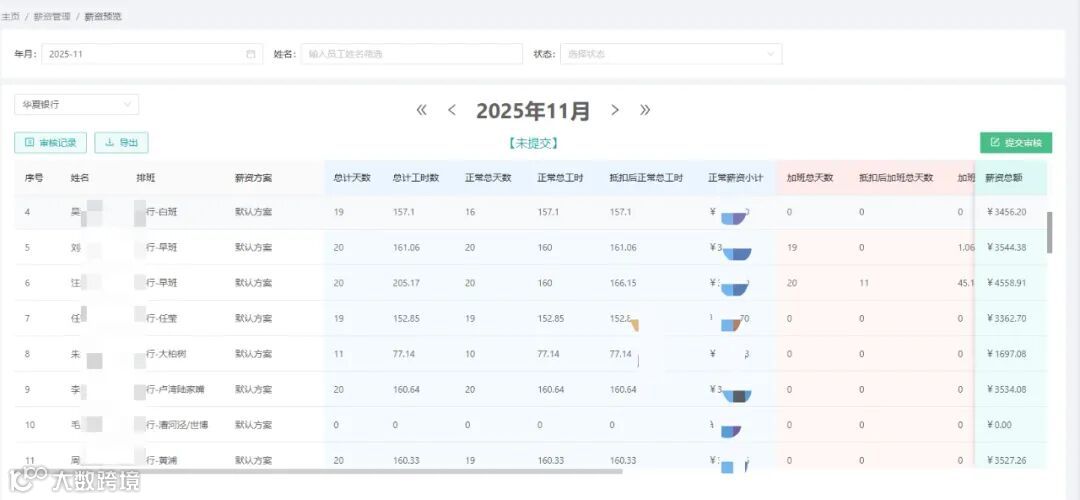Screen dimensions: 1080x500
Task: Click row number 10 cell
Action: pos(30,425)
